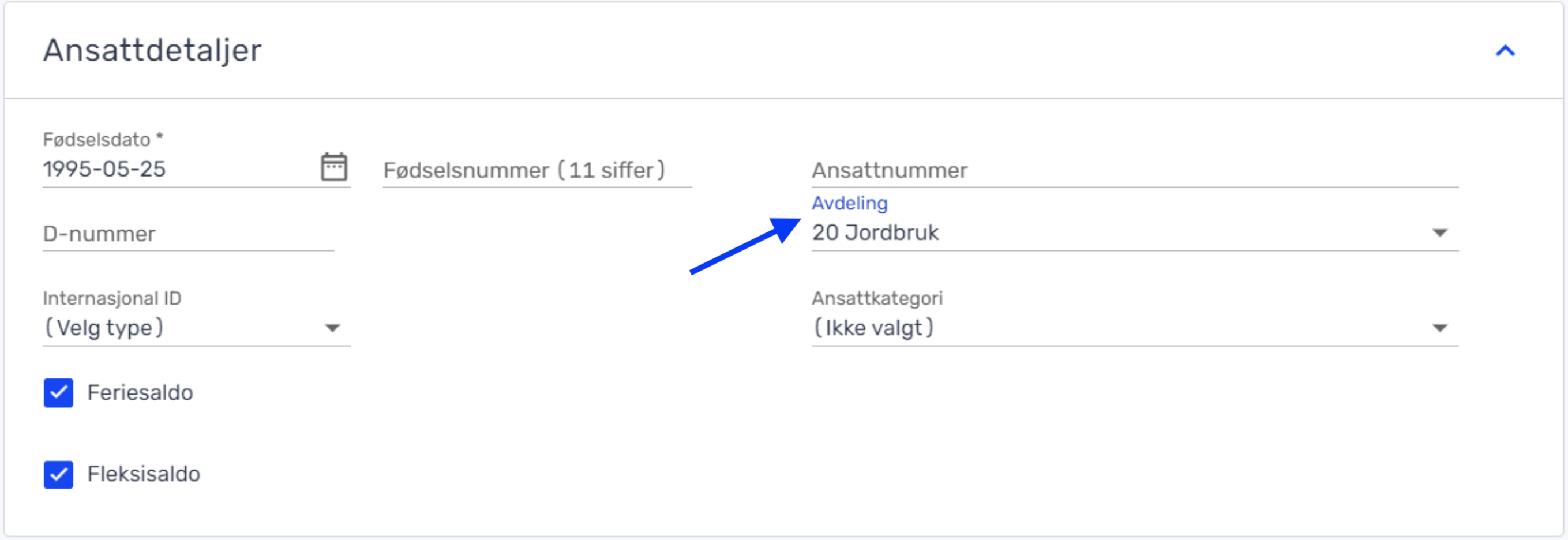Click the Ansattdetaljer section heading
Viewport: 1568px width, 540px height.
[152, 51]
